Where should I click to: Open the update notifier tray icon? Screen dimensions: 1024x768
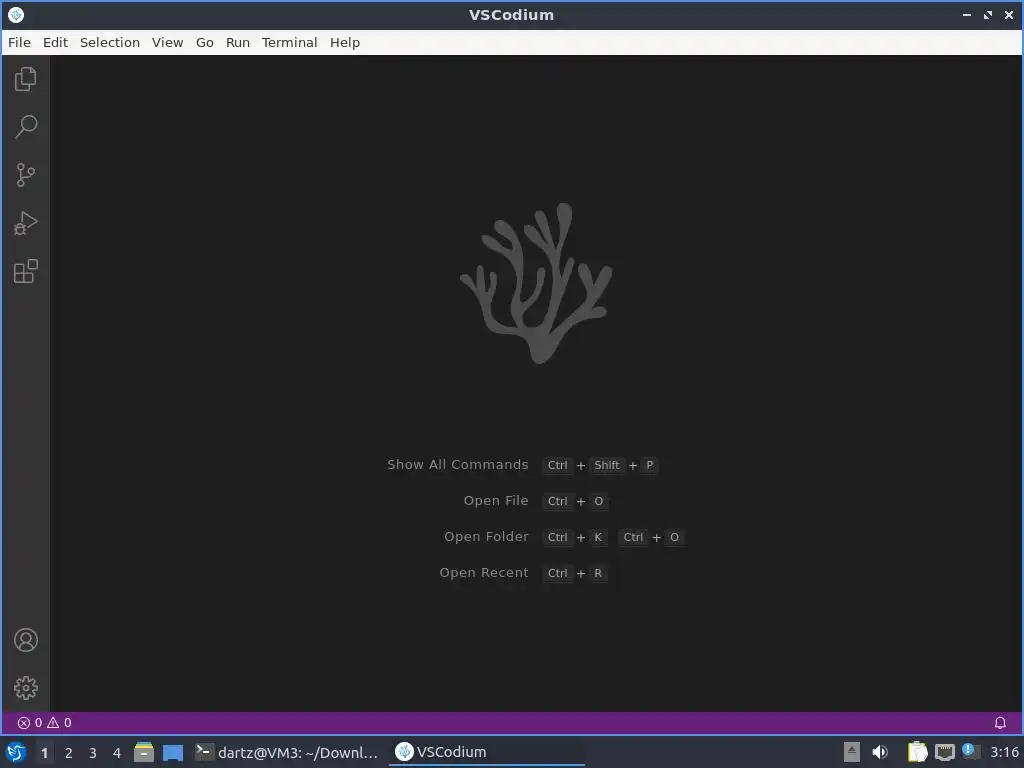(970, 752)
